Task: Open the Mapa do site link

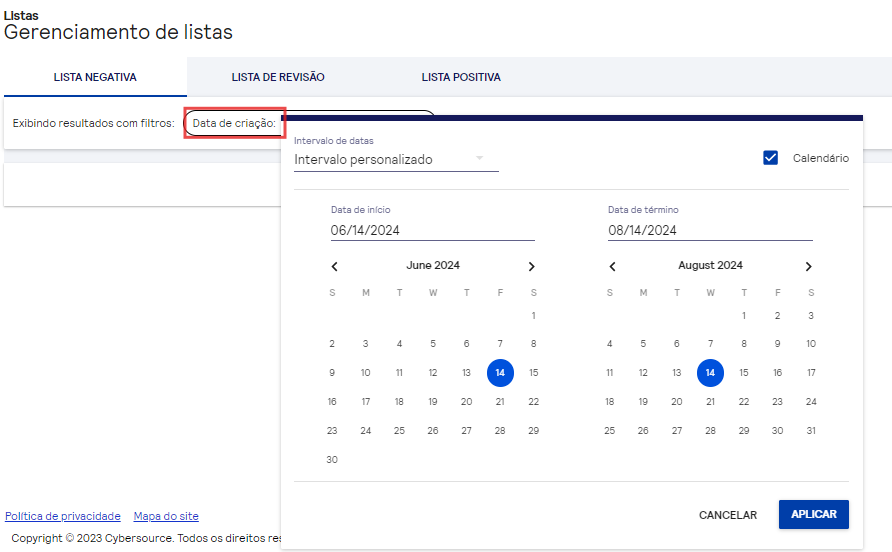Action: click(x=166, y=516)
